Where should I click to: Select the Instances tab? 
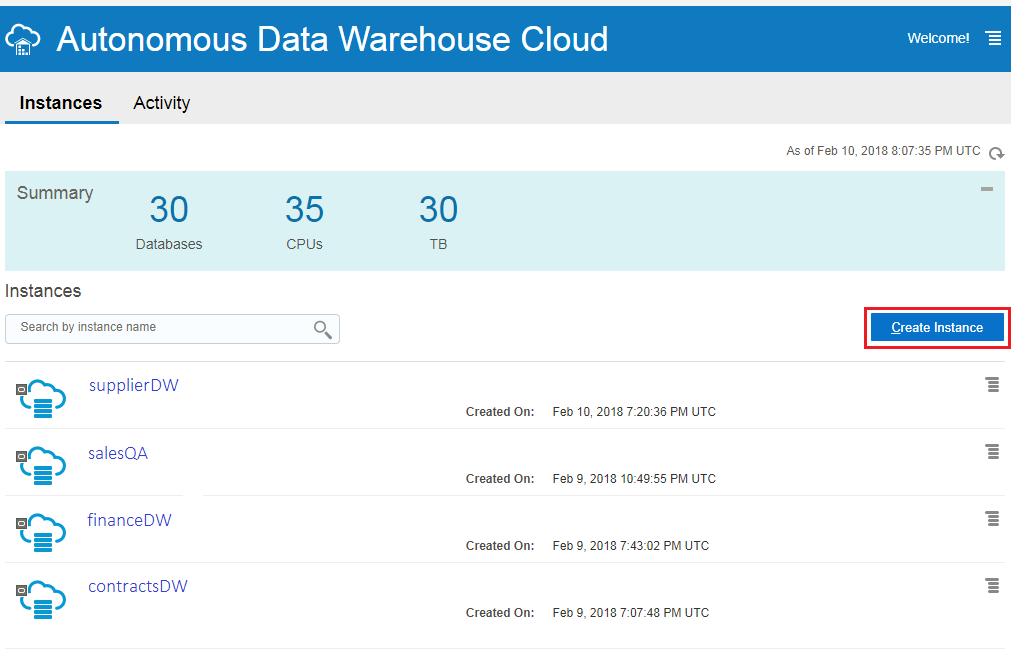click(x=61, y=103)
